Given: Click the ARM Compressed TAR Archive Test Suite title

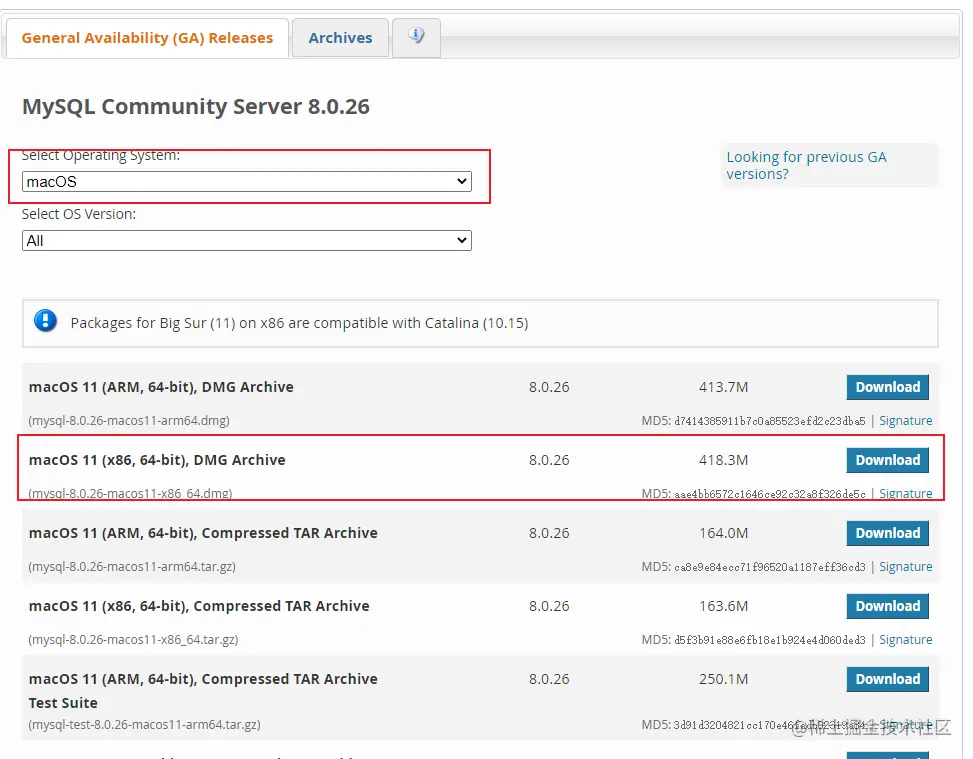Looking at the screenshot, I should (x=203, y=691).
